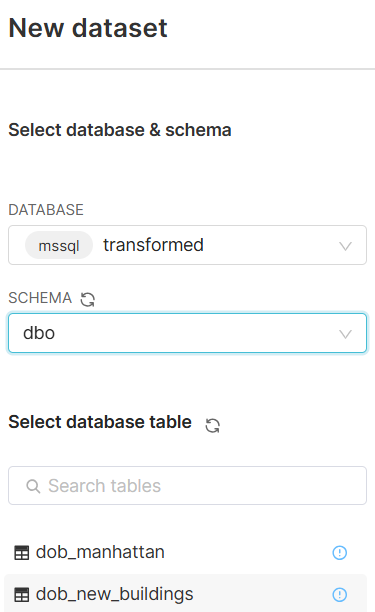
Task: Click the alert icon for dob_manhattan
Action: coord(339,552)
